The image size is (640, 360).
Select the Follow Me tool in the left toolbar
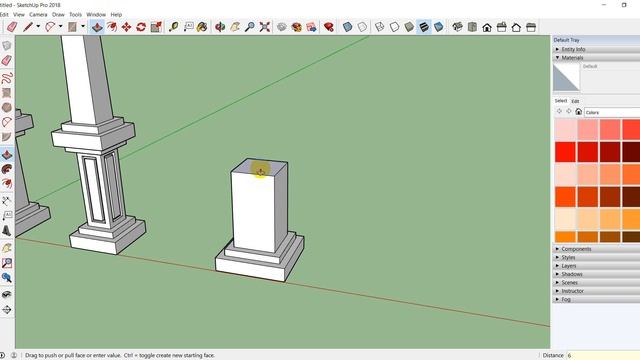pyautogui.click(x=7, y=169)
